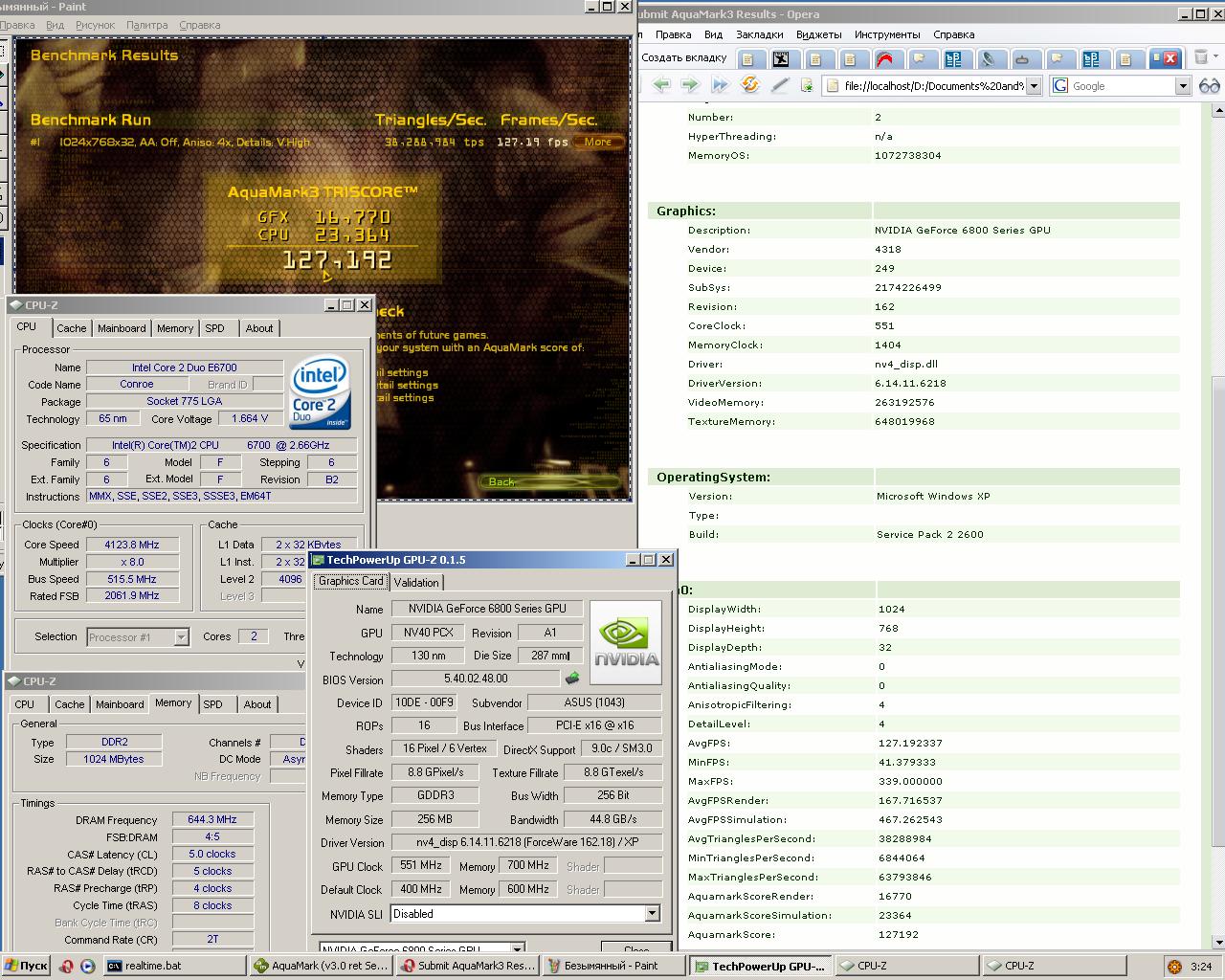Click Opera's blue fast-forward double arrow
The image size is (1225, 980).
(x=720, y=85)
